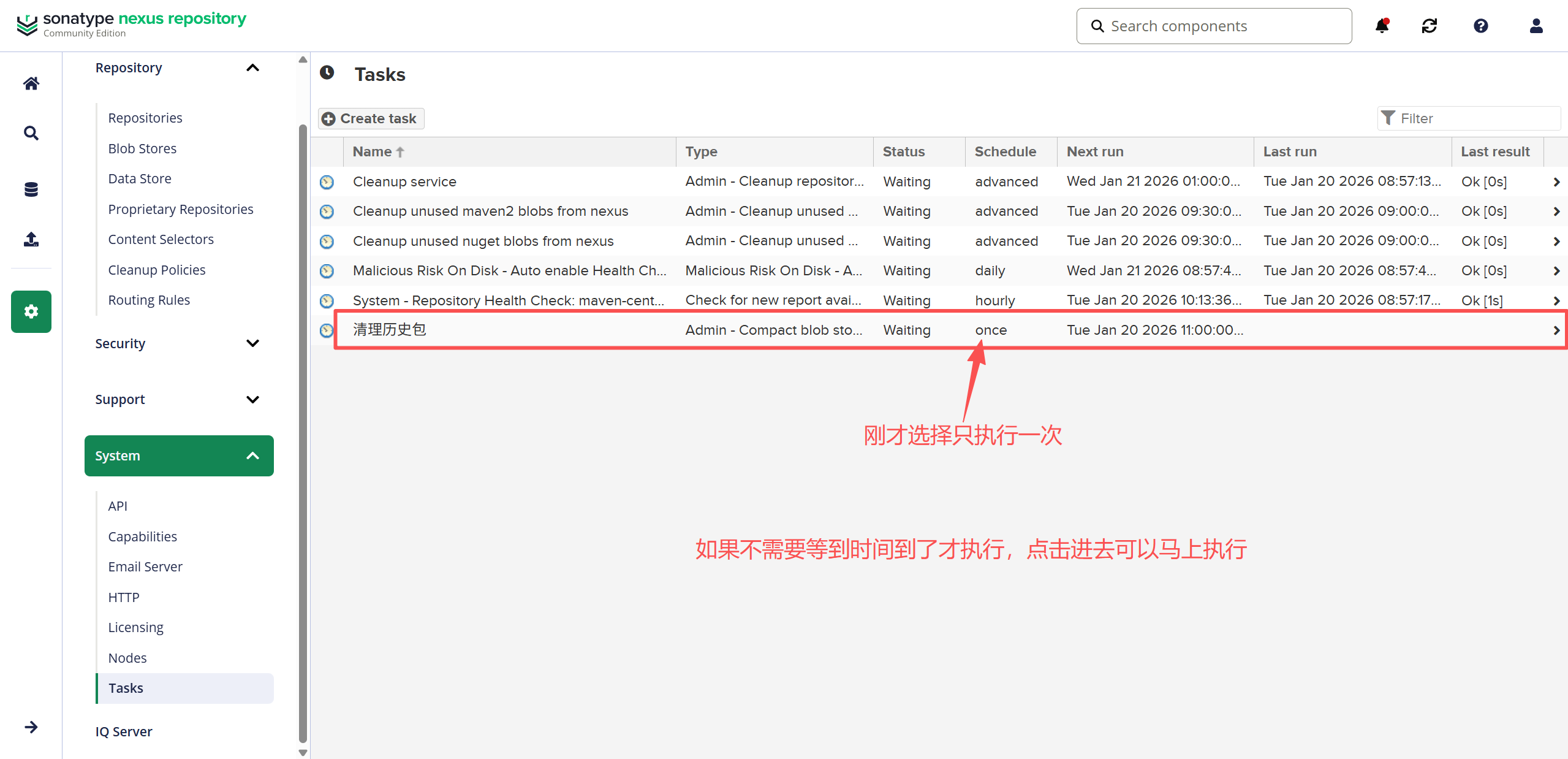Screen dimensions: 1568x759
Task: Click the upload icon in sidebar
Action: pos(31,239)
